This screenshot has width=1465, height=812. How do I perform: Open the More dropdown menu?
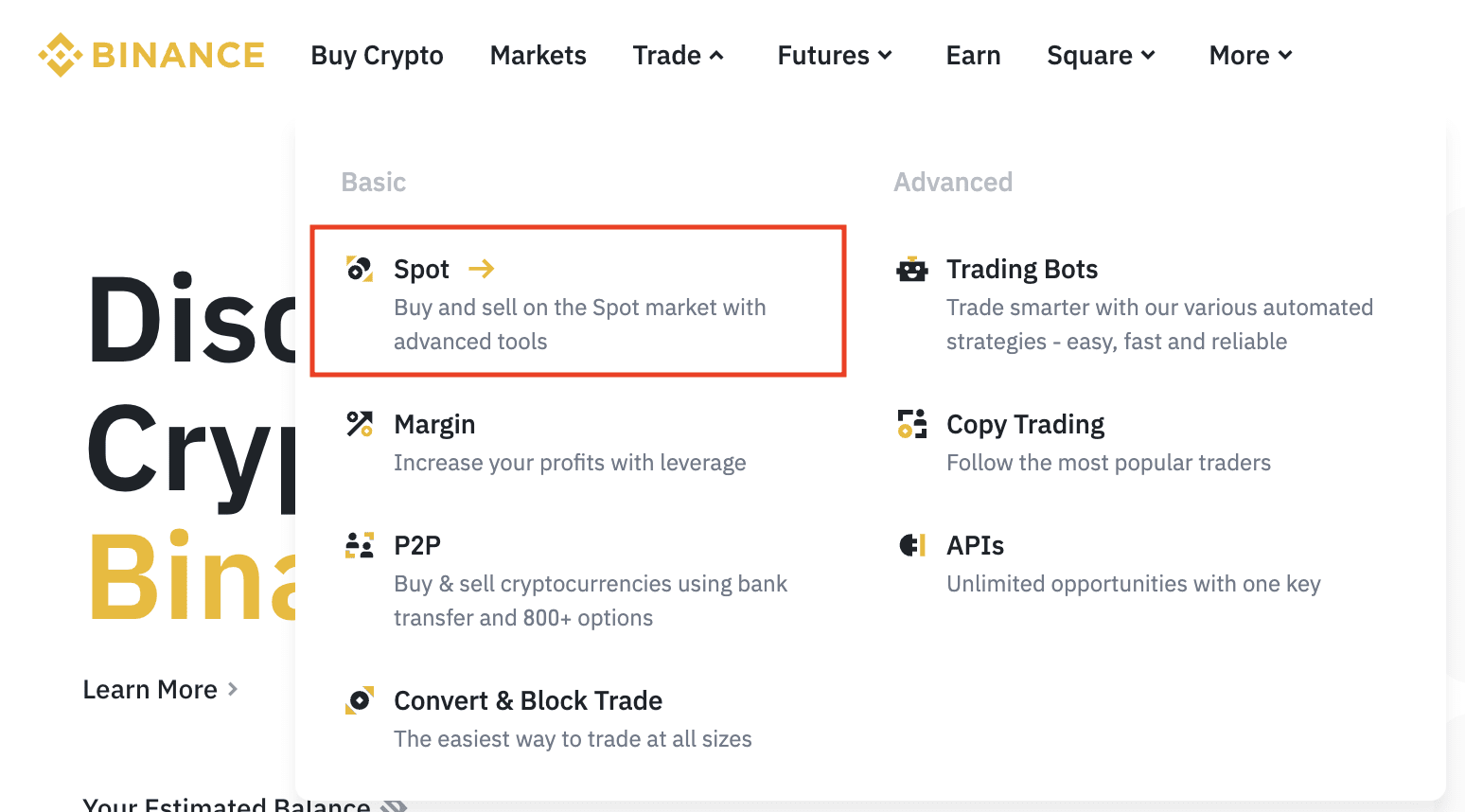1250,56
